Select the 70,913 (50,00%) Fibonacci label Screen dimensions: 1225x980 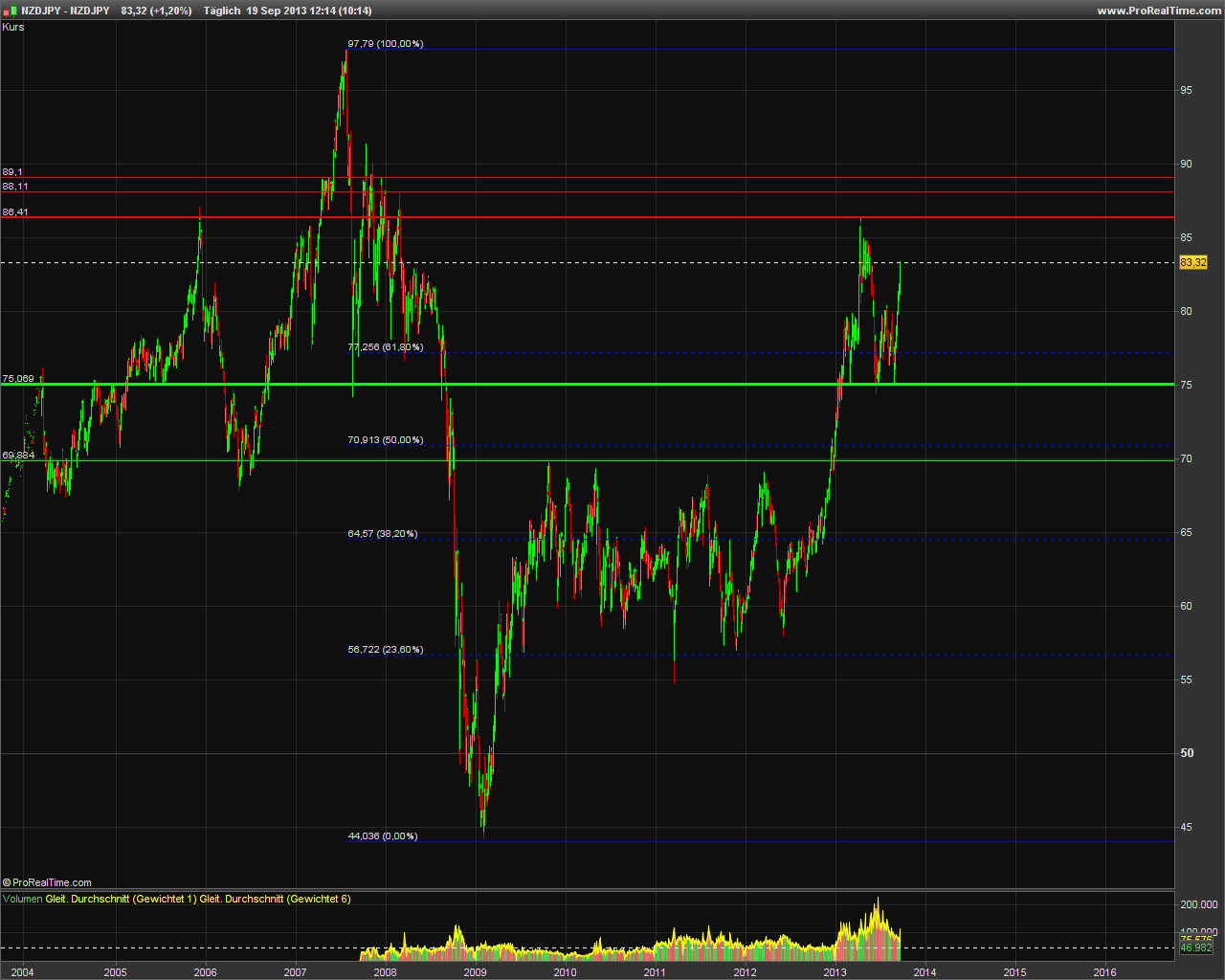point(385,440)
